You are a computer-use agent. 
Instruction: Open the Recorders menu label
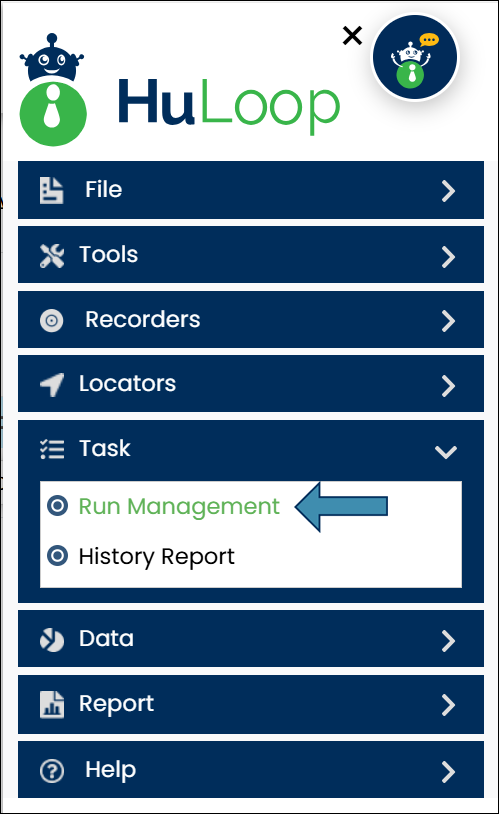click(x=143, y=319)
